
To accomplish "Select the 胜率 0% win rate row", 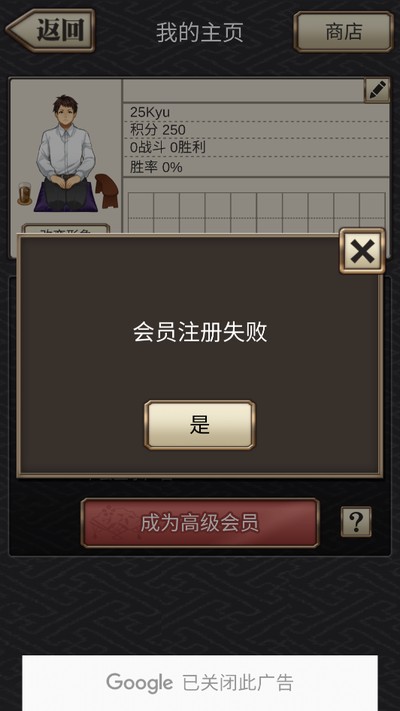I will pyautogui.click(x=256, y=167).
